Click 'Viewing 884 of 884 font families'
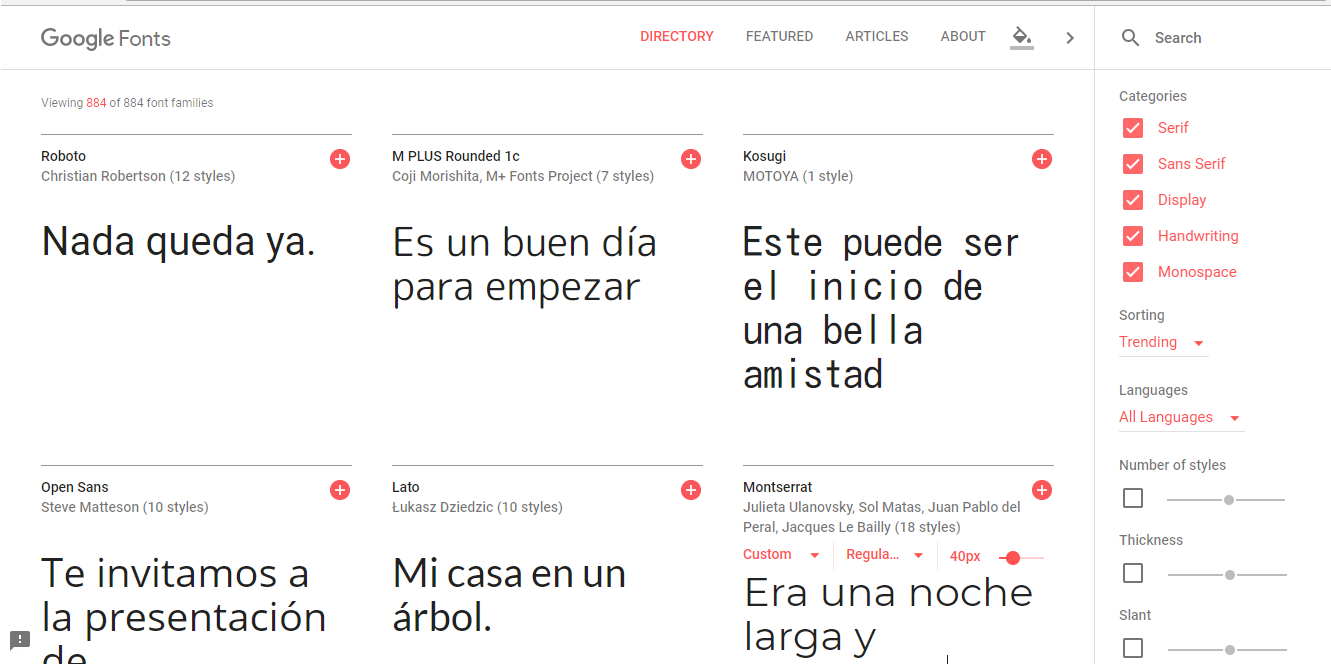 click(x=127, y=103)
